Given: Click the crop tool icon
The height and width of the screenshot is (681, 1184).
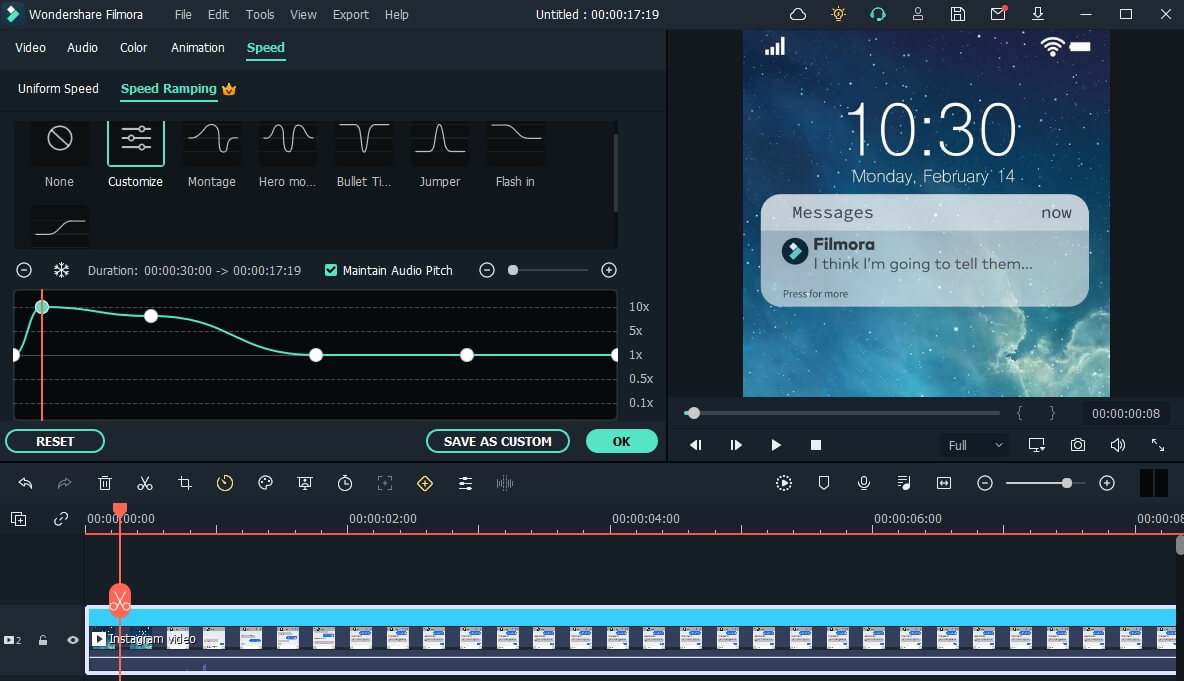Looking at the screenshot, I should 185,483.
